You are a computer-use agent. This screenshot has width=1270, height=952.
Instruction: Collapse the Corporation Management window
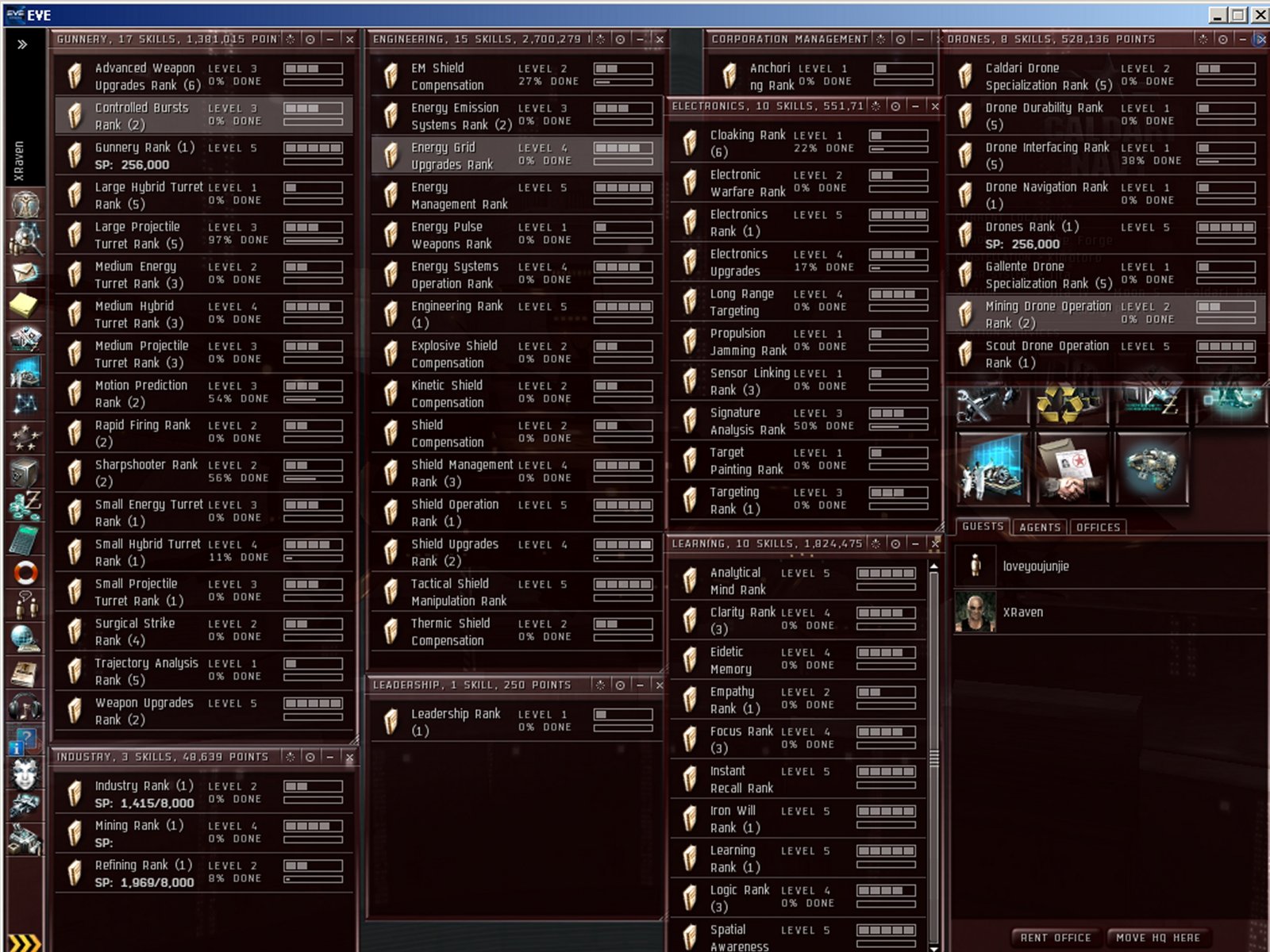[x=920, y=39]
